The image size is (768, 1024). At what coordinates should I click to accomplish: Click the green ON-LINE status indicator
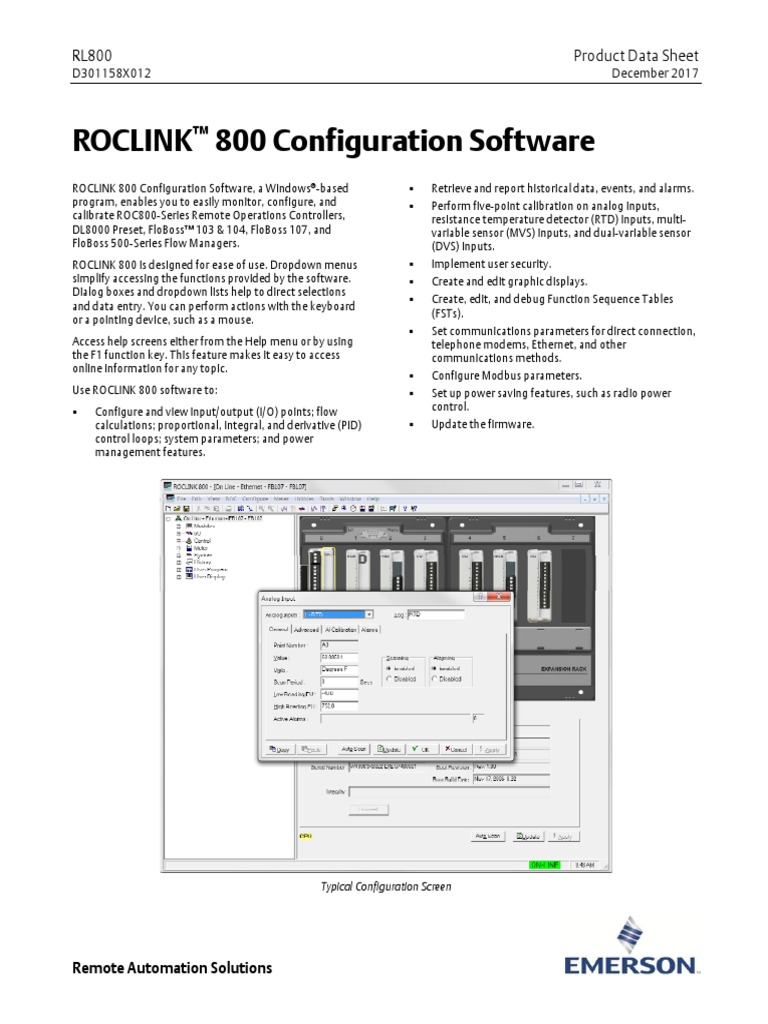click(545, 865)
